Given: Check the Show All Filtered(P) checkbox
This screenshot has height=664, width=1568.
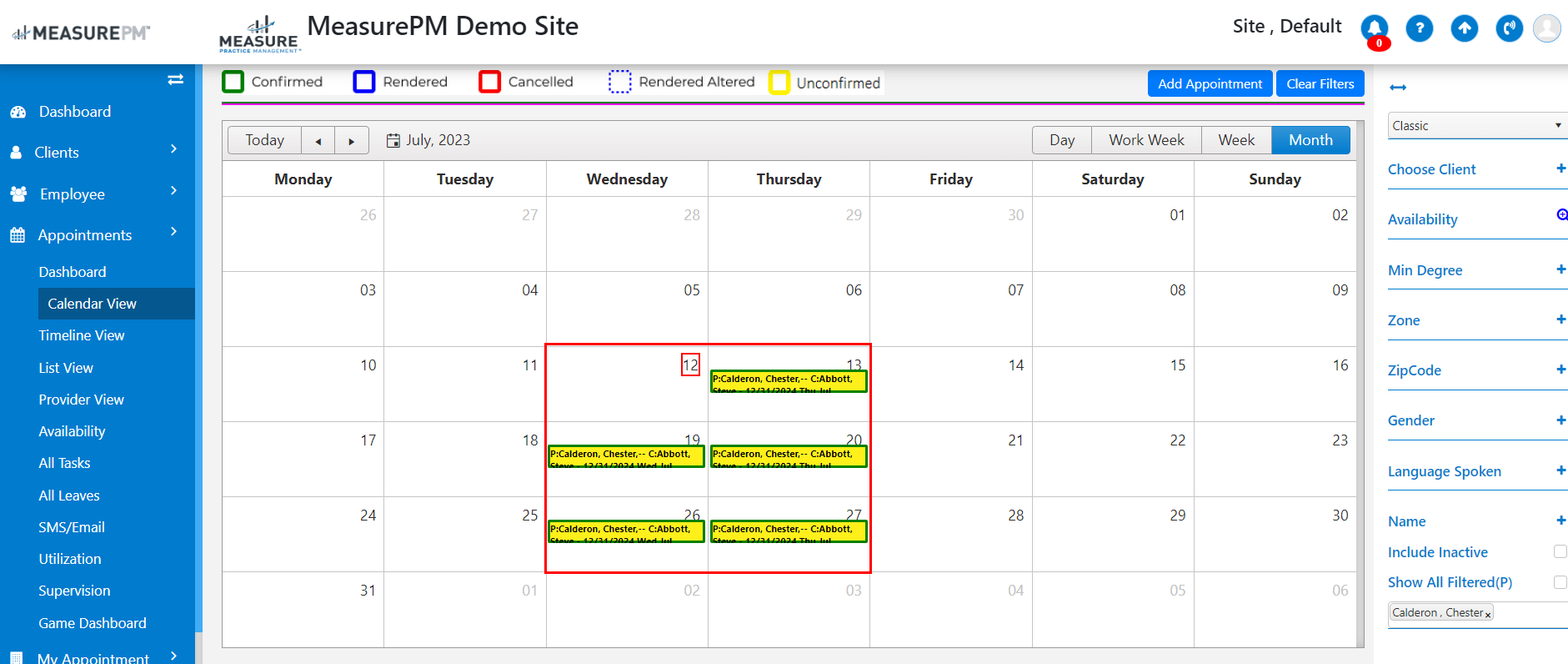Looking at the screenshot, I should (x=1560, y=581).
